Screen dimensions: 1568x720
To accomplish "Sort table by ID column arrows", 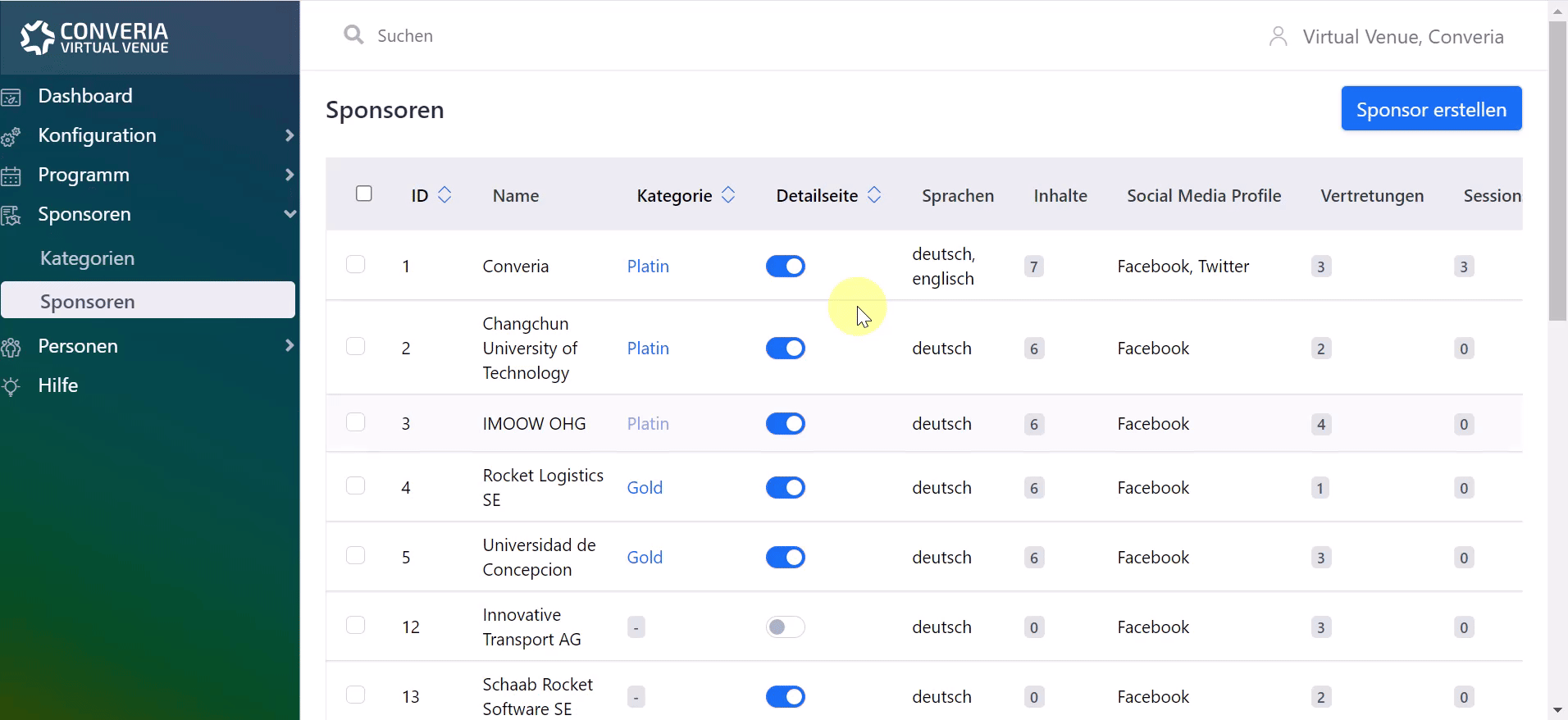I will (444, 195).
